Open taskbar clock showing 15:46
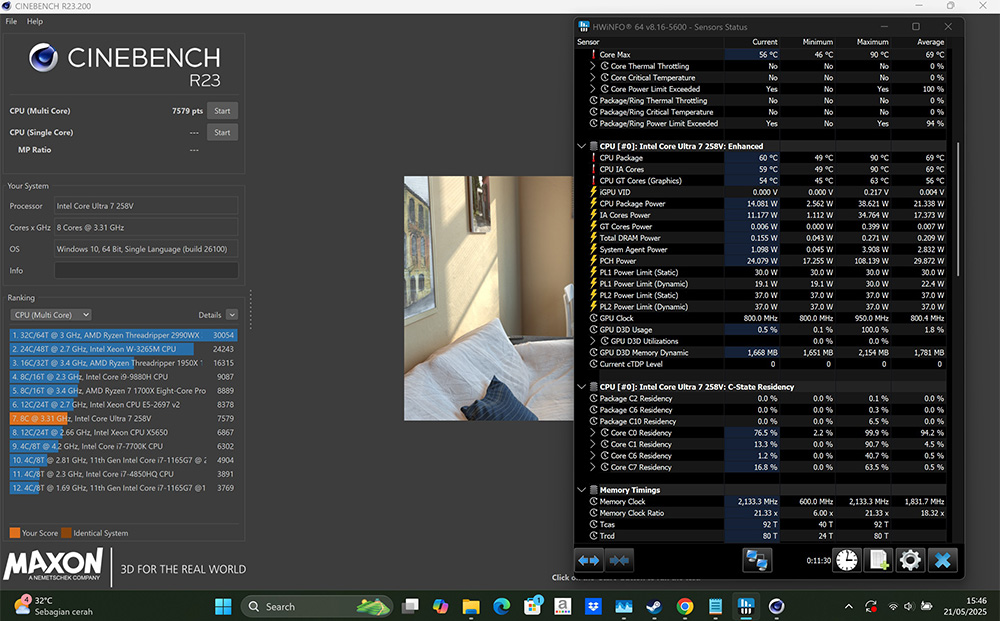Viewport: 1000px width, 621px height. coord(966,606)
